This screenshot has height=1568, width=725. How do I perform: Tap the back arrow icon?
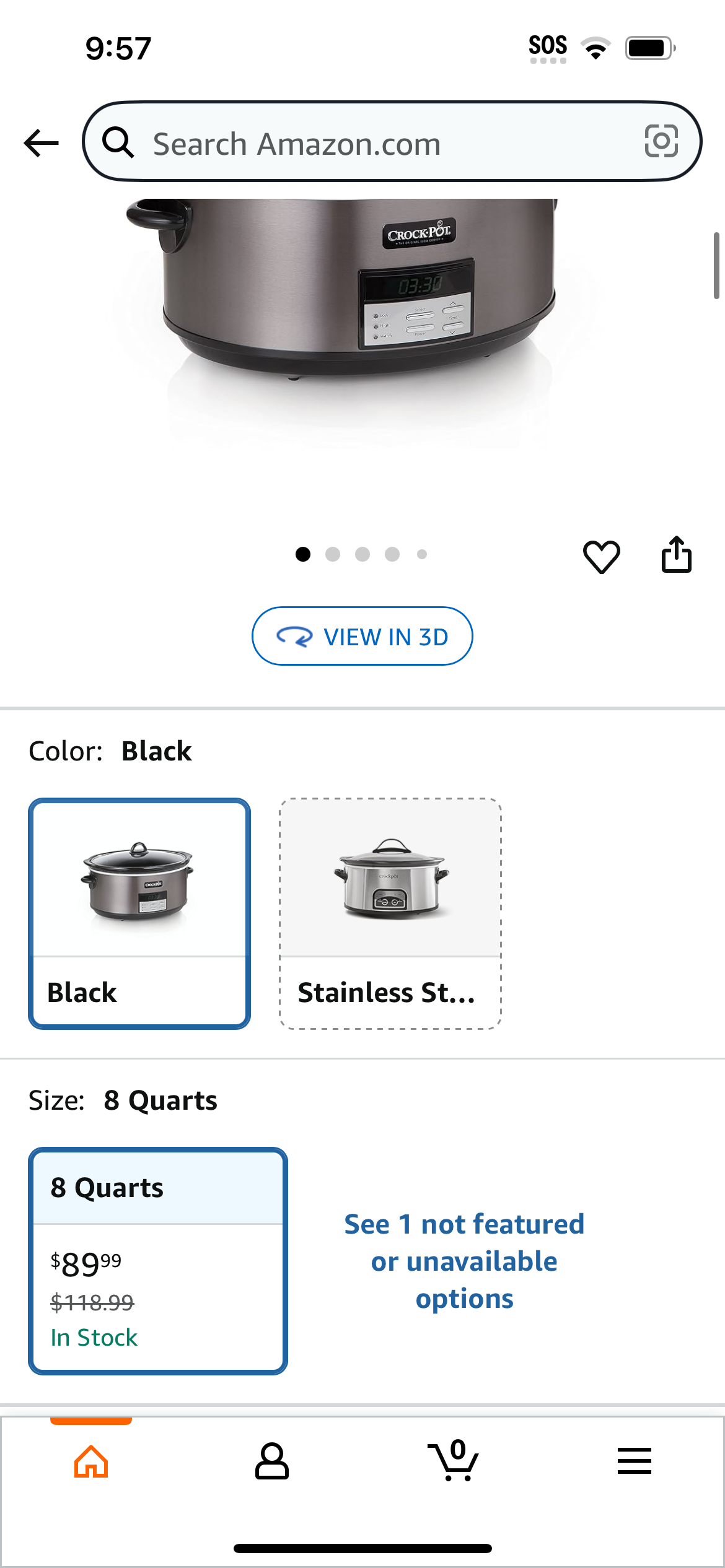click(x=41, y=143)
